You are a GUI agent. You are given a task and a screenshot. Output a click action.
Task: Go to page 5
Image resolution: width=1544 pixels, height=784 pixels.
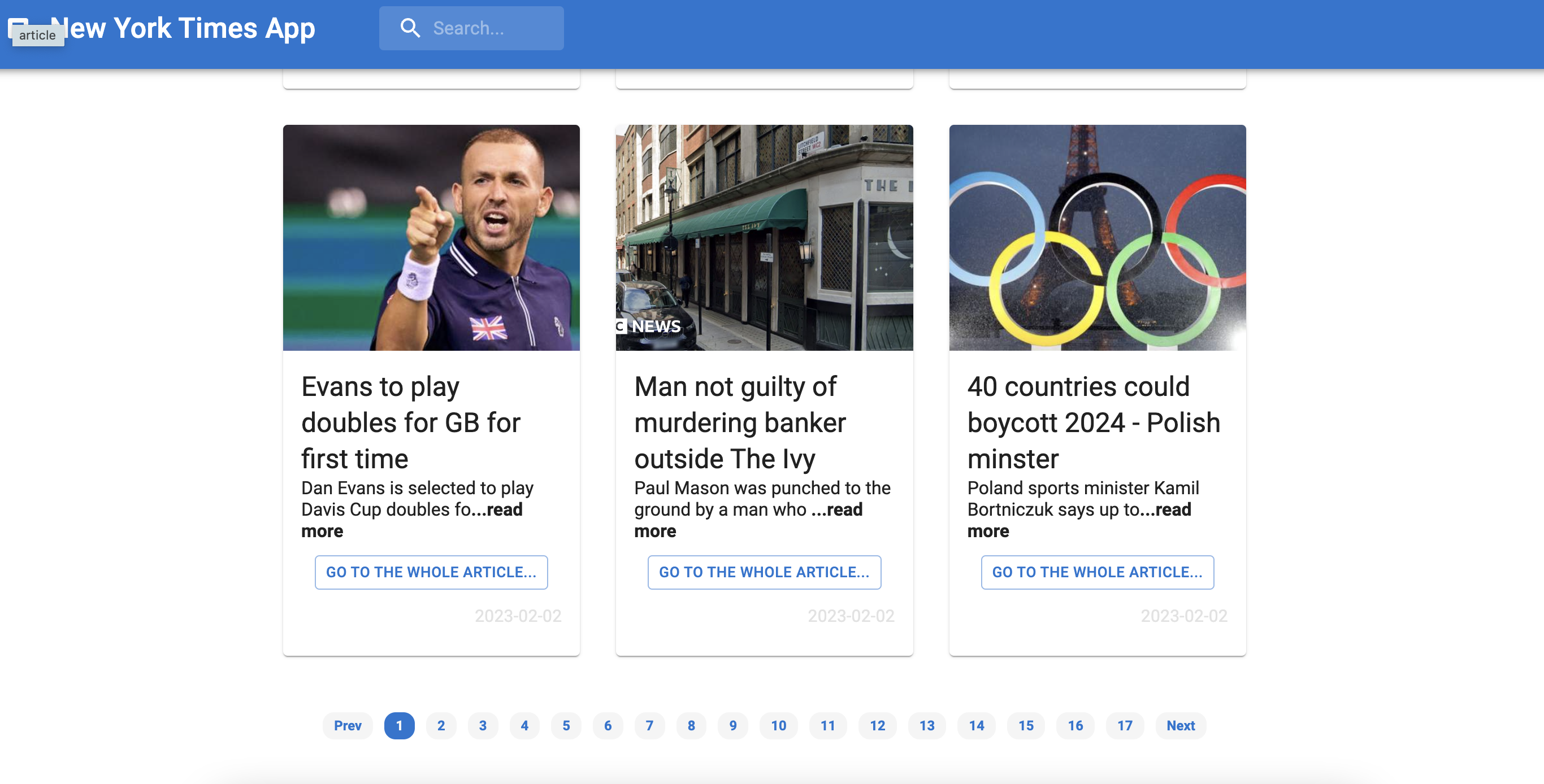click(566, 725)
